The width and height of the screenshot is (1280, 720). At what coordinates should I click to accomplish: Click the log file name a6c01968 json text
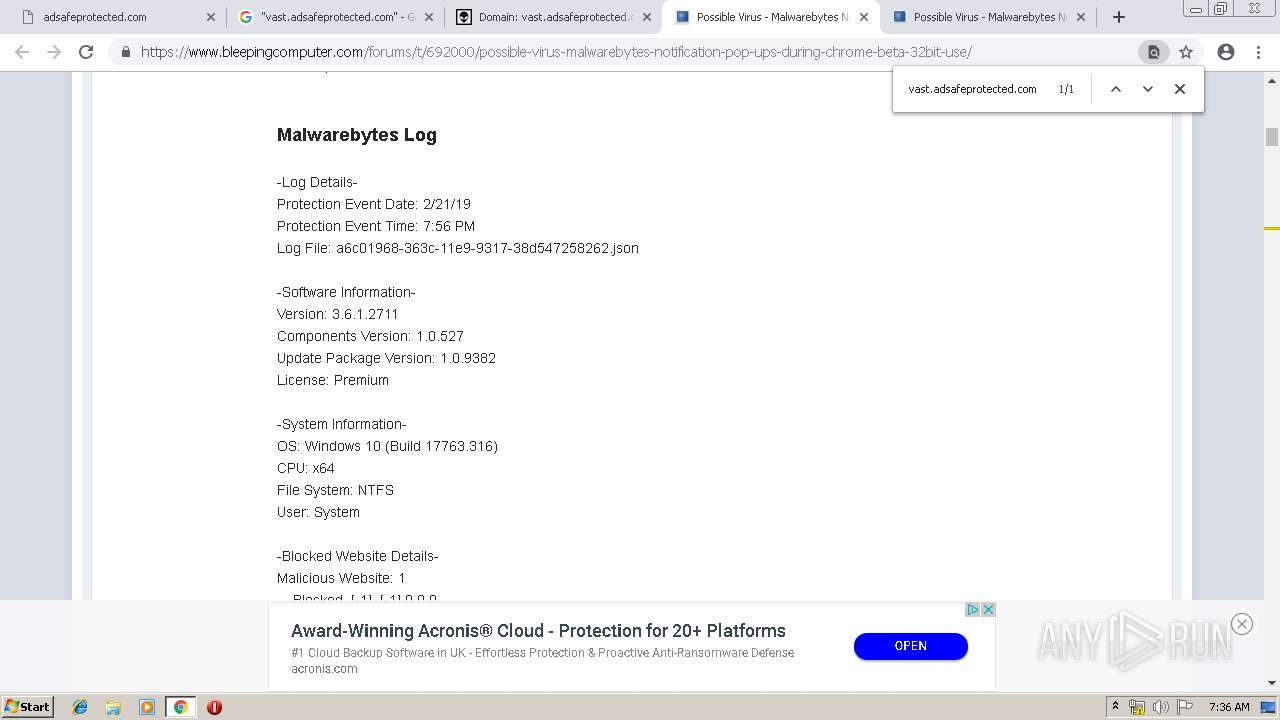point(487,248)
